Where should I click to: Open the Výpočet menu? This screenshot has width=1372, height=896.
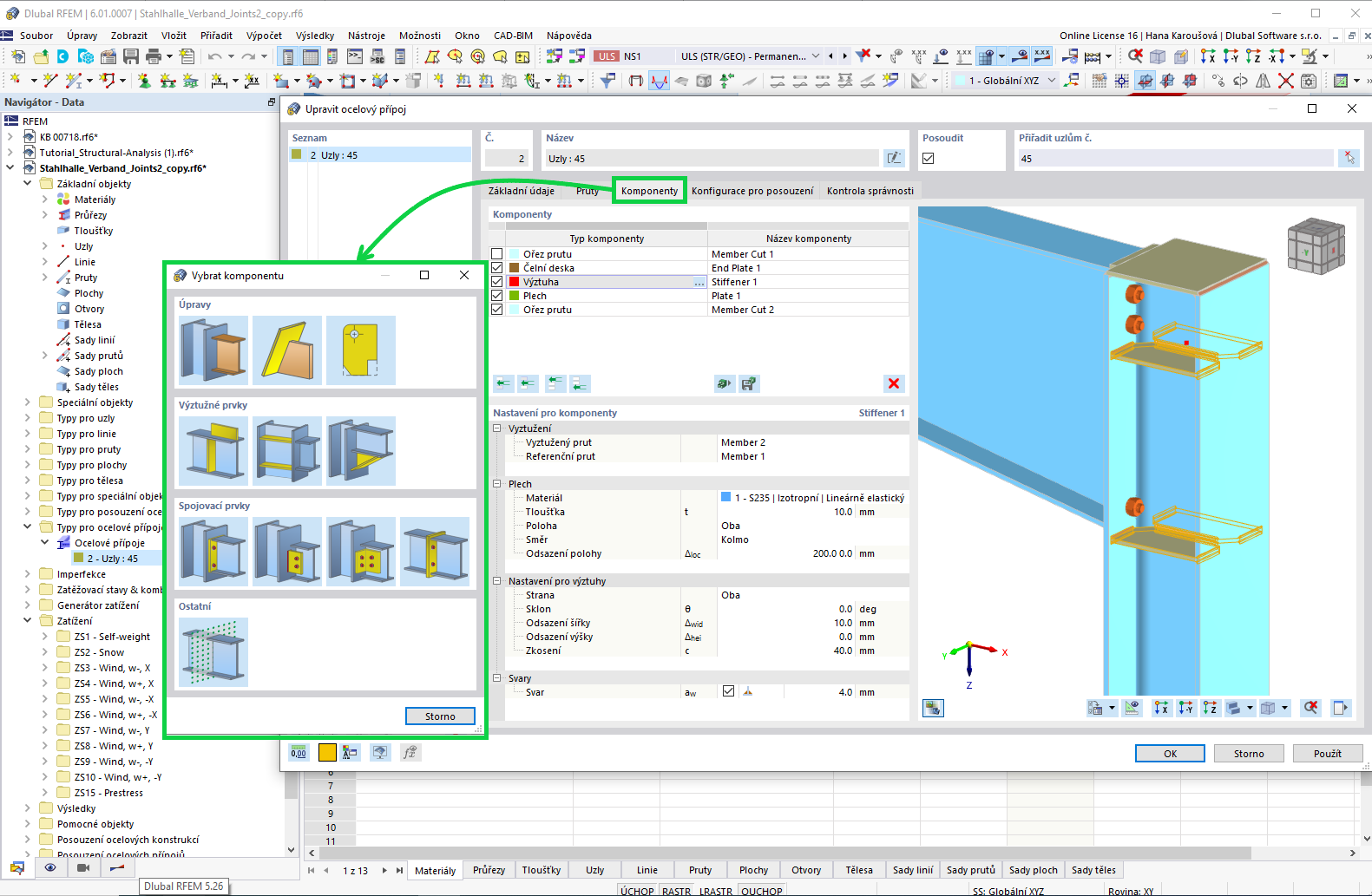click(x=264, y=36)
